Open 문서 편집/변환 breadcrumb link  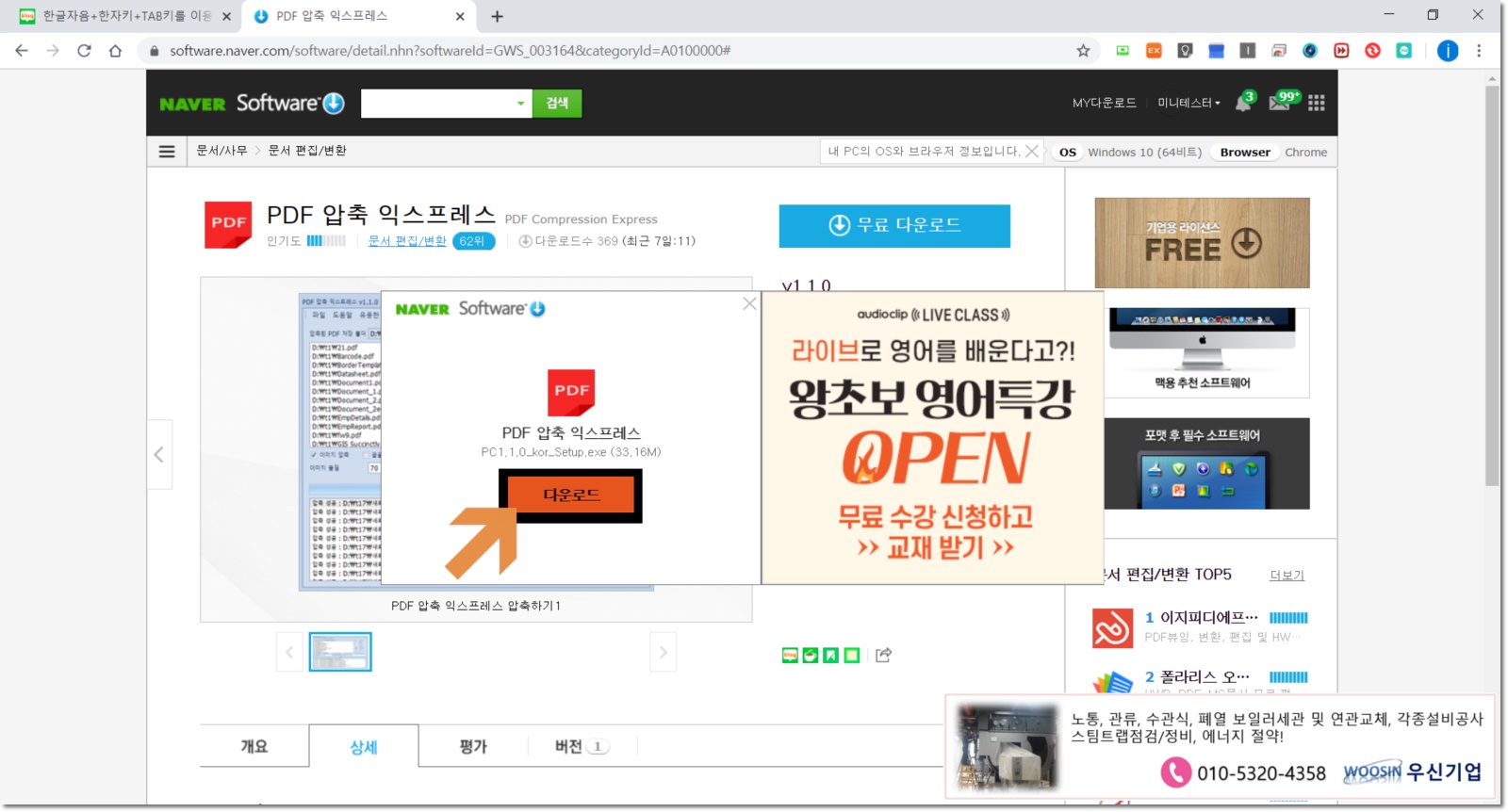(x=307, y=151)
